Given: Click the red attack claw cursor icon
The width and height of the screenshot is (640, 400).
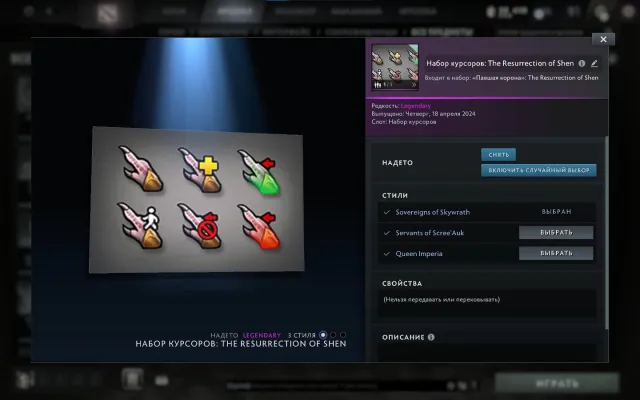Looking at the screenshot, I should (259, 227).
